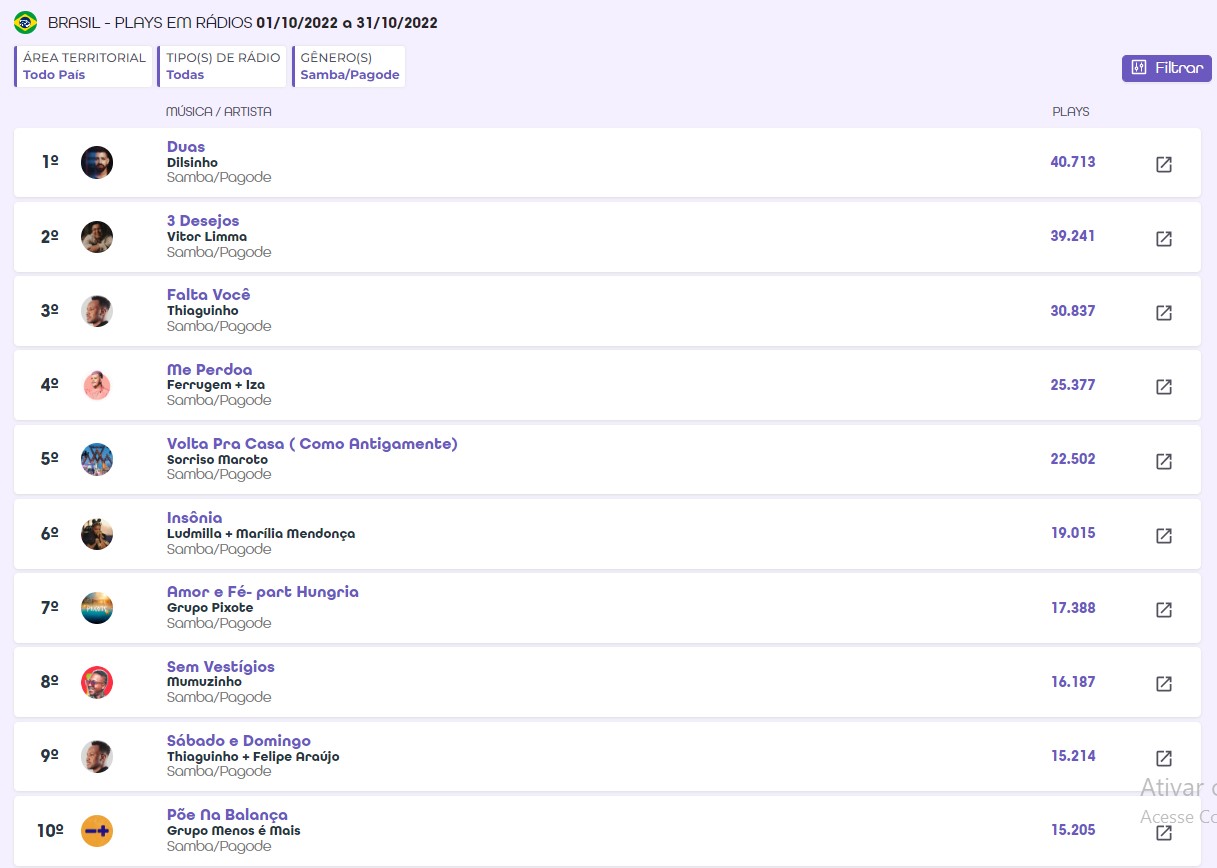Open song title 3 Desejos
Image resolution: width=1217 pixels, height=868 pixels.
tap(203, 221)
